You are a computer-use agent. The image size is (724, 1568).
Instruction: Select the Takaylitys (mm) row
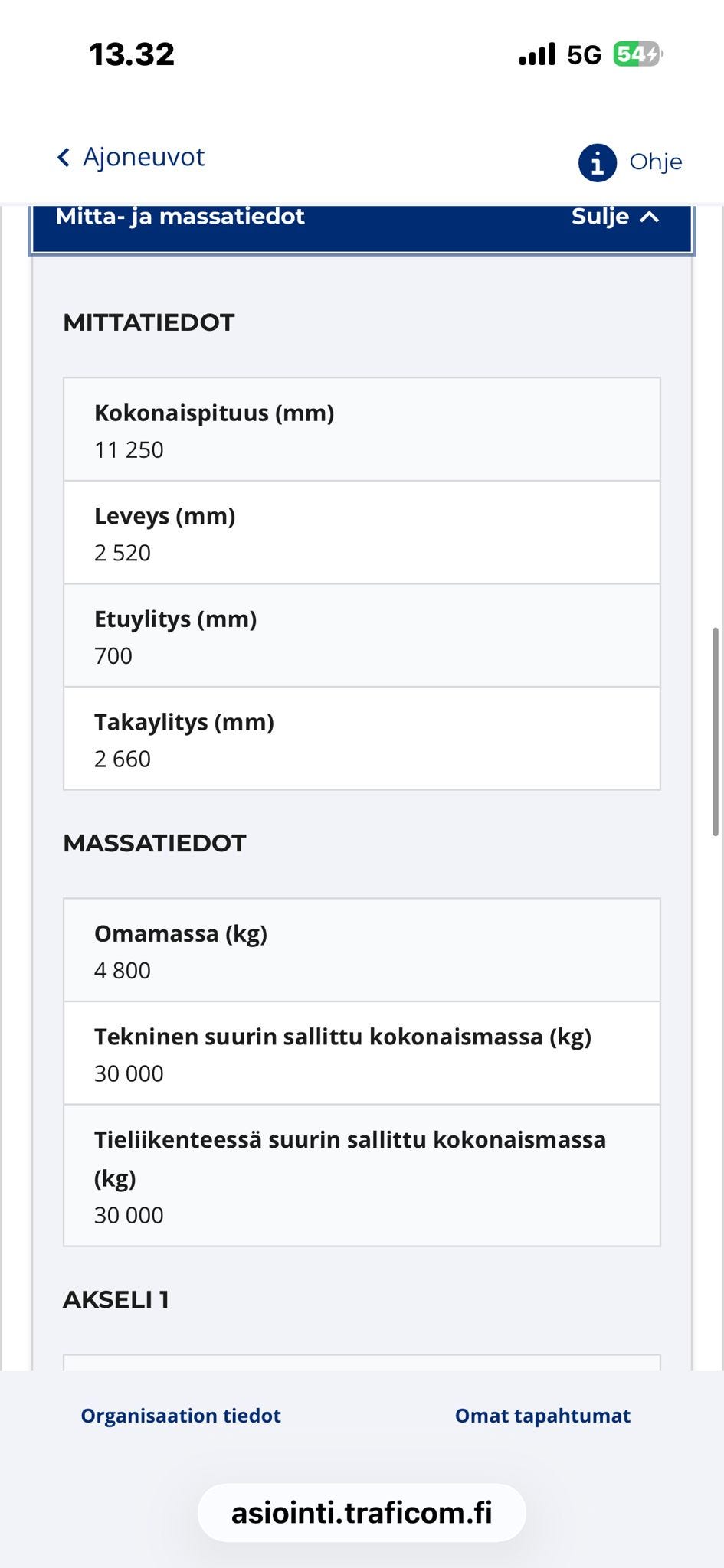[362, 739]
